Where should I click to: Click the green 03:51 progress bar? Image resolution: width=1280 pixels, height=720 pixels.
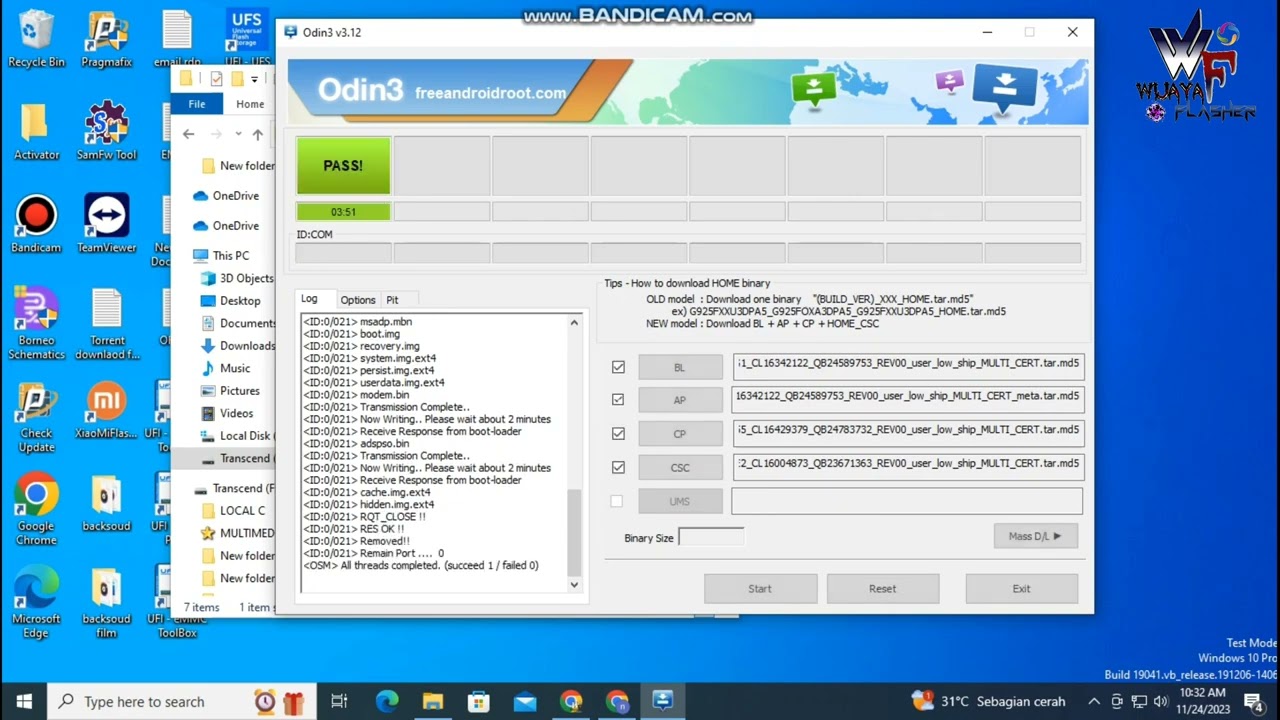[x=343, y=212]
